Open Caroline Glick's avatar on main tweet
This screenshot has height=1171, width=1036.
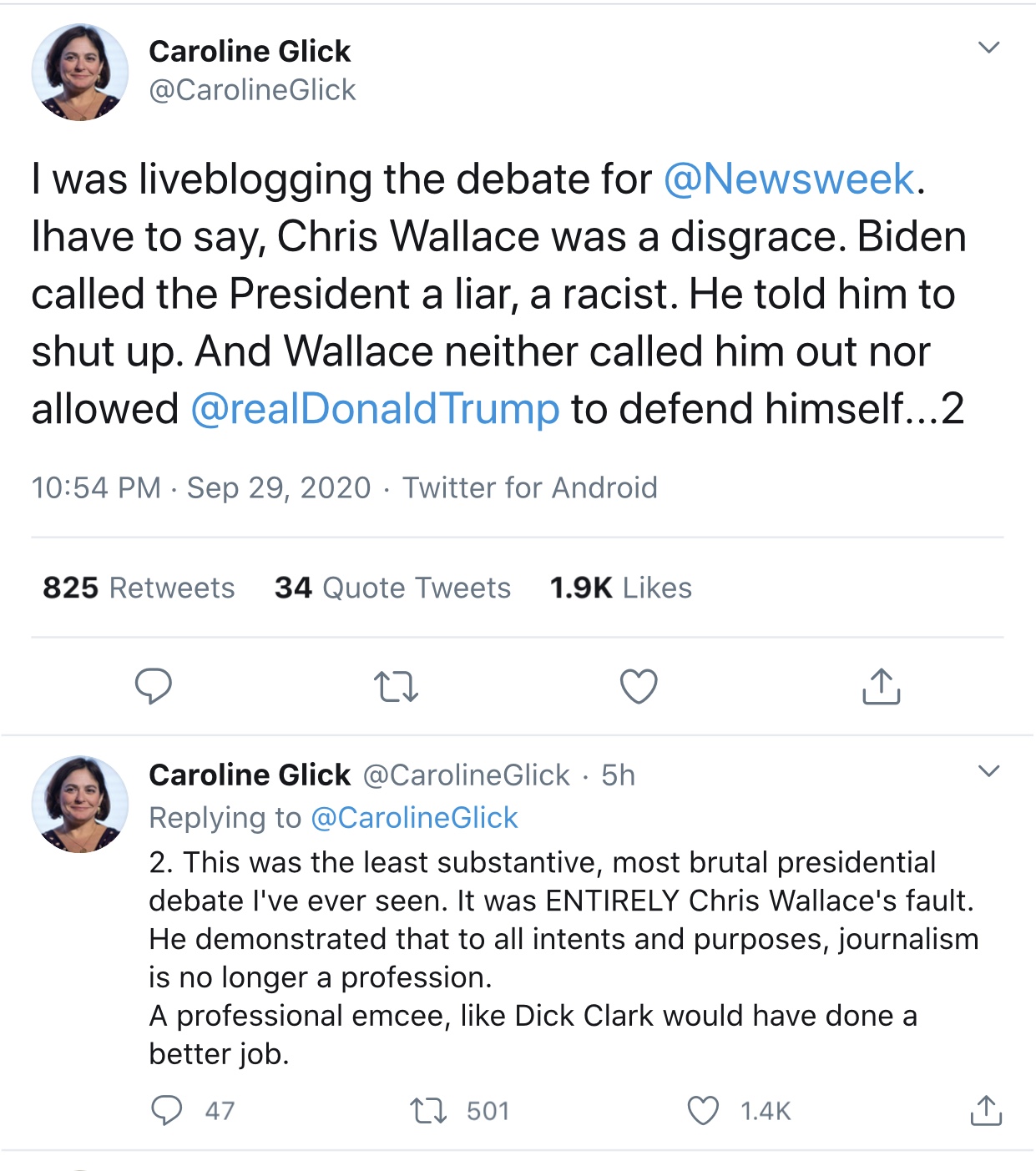click(x=80, y=73)
